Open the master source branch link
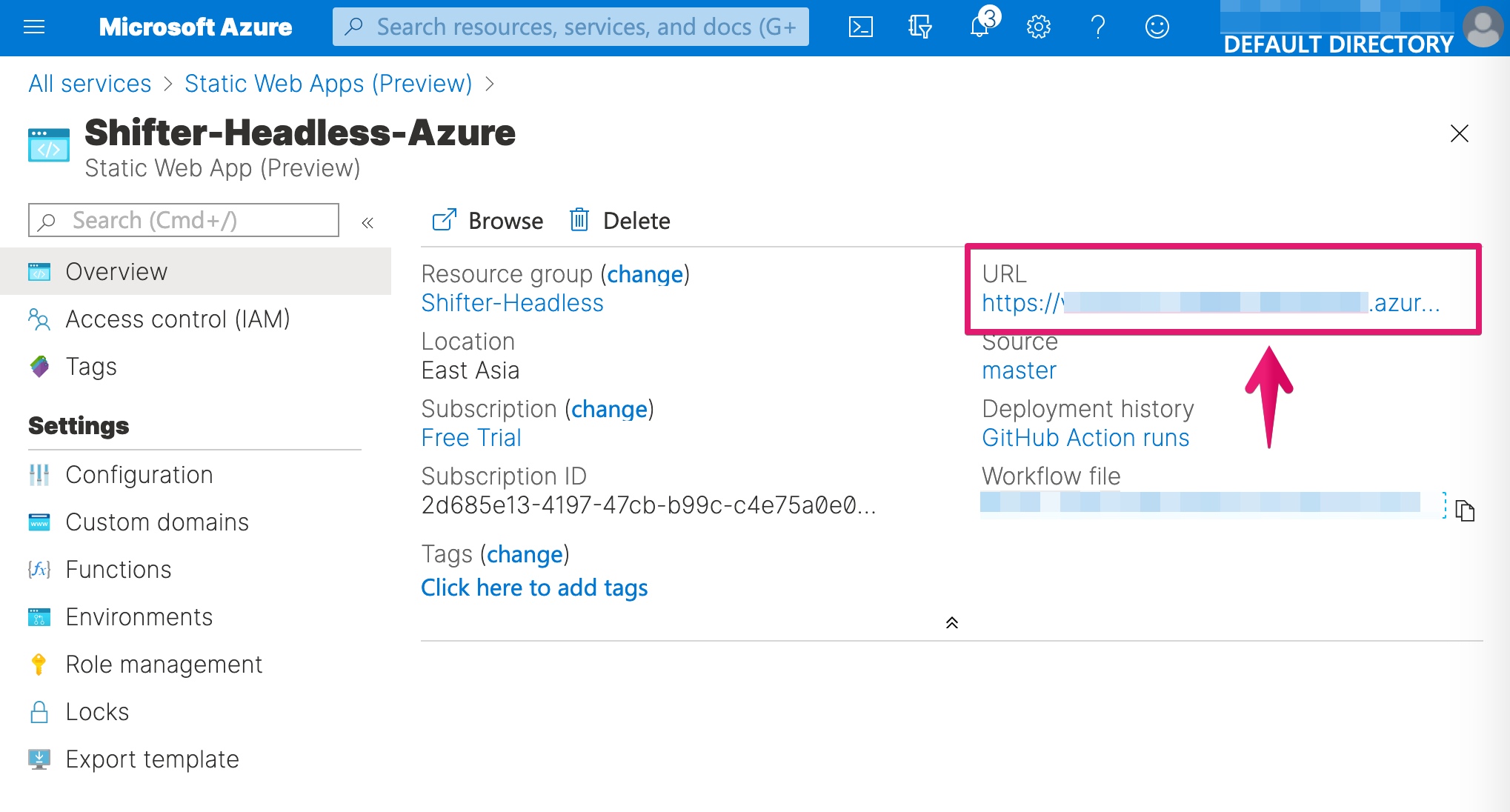The height and width of the screenshot is (812, 1510). pos(1019,370)
